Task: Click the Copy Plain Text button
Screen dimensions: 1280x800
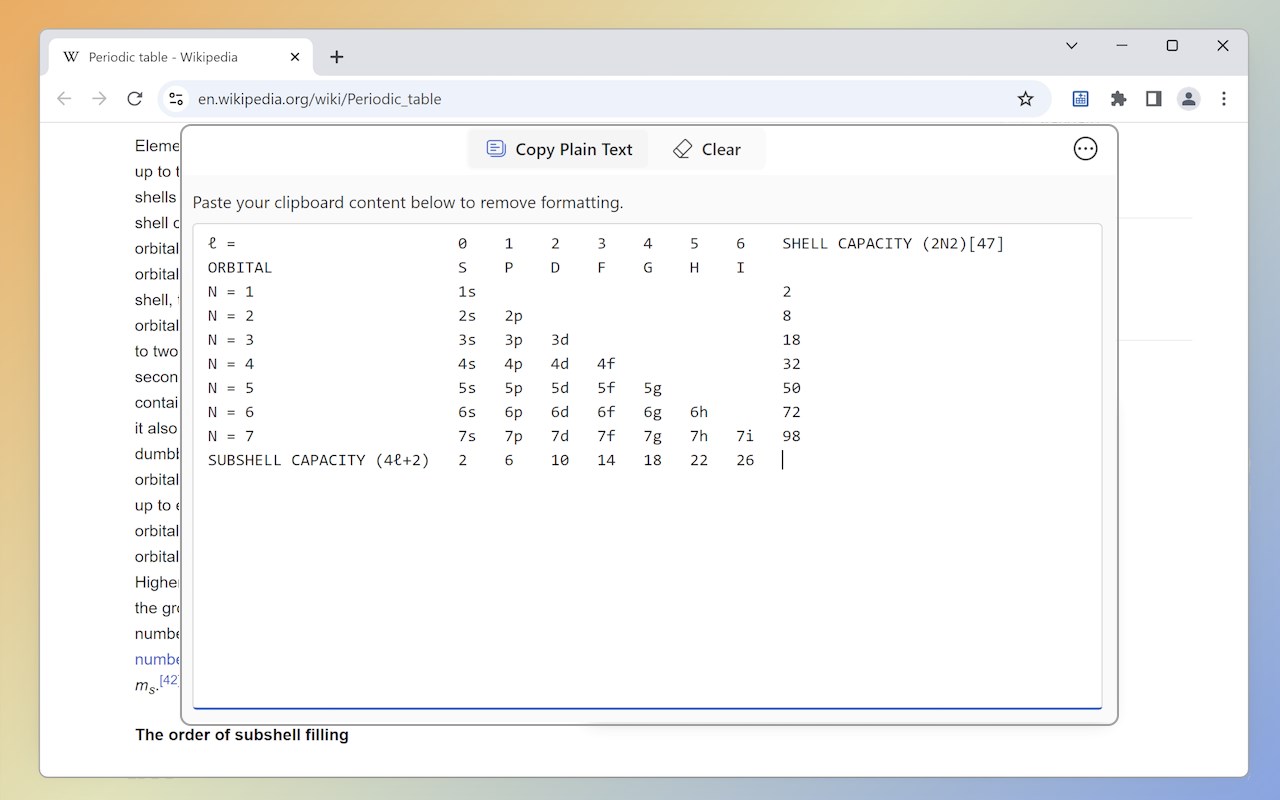Action: pyautogui.click(x=558, y=149)
